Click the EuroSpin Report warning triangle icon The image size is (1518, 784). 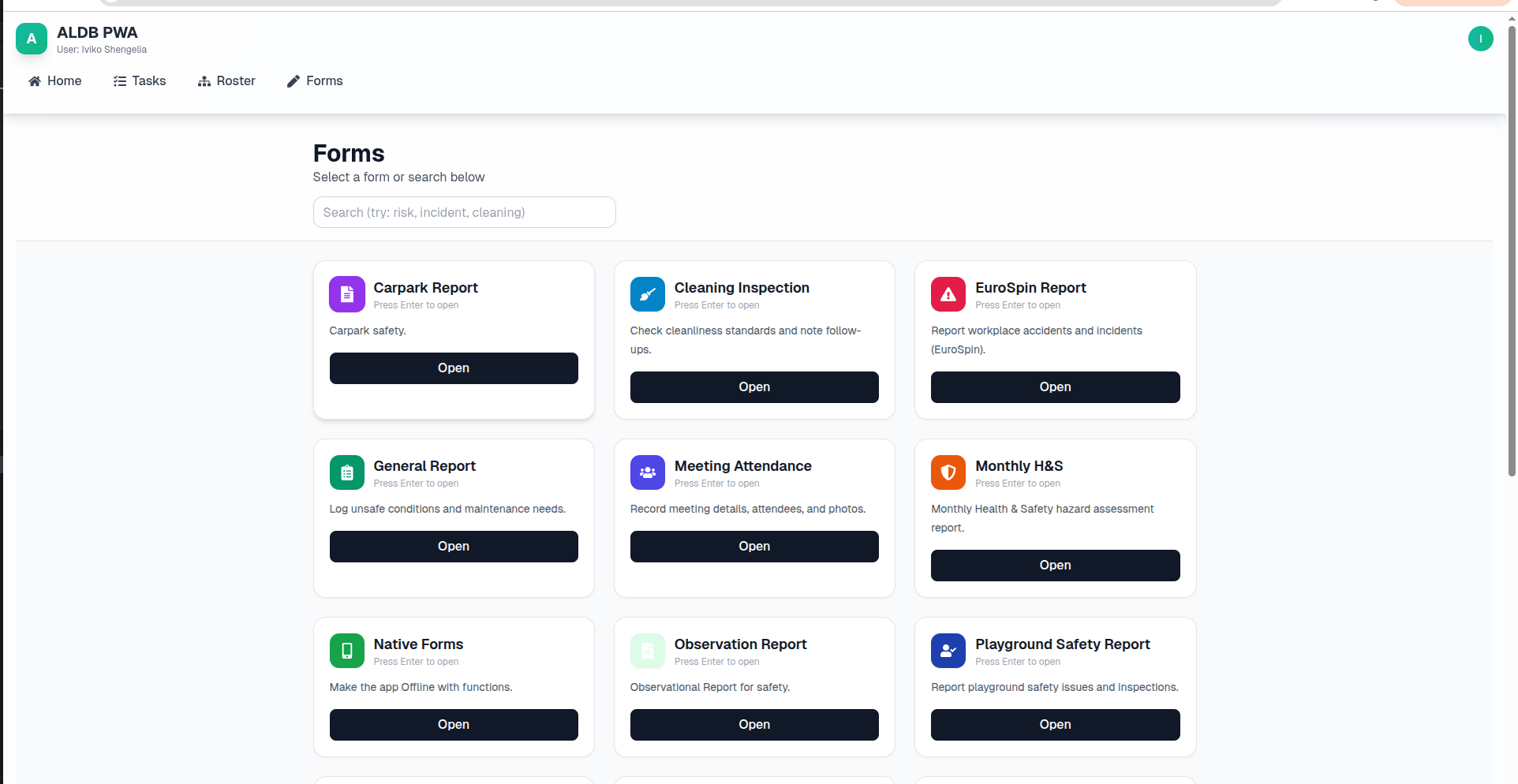coord(948,294)
